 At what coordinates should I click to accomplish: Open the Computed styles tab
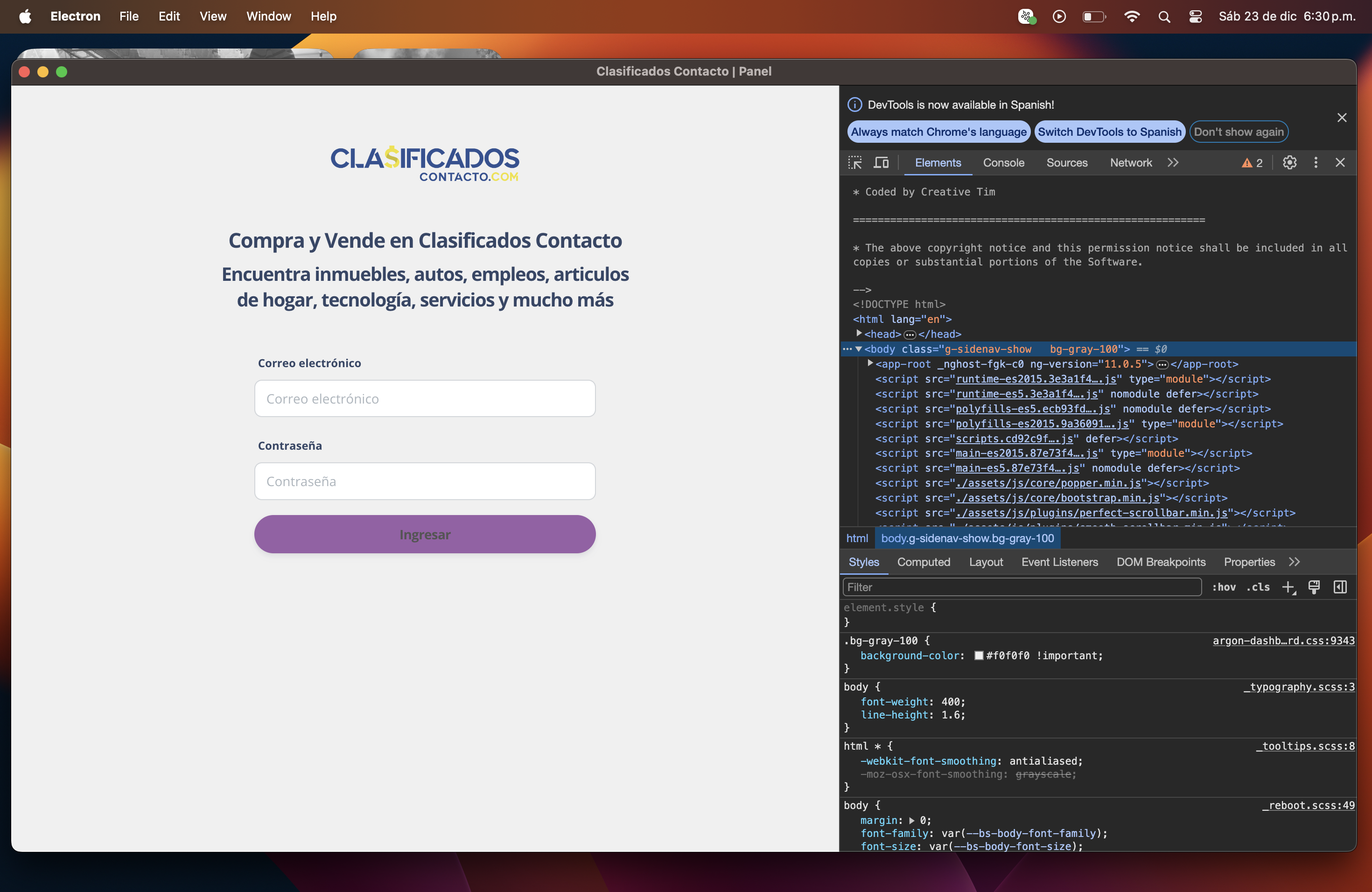(x=923, y=562)
